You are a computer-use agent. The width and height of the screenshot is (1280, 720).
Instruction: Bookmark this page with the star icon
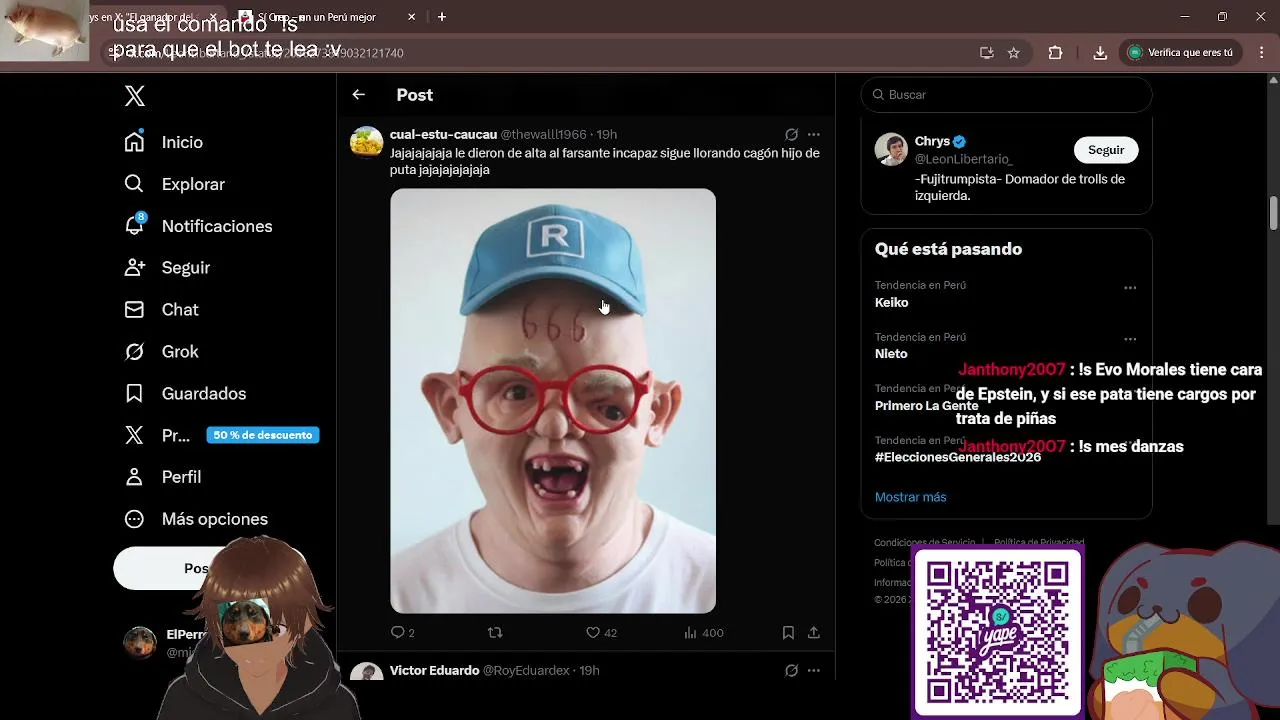(x=1014, y=53)
